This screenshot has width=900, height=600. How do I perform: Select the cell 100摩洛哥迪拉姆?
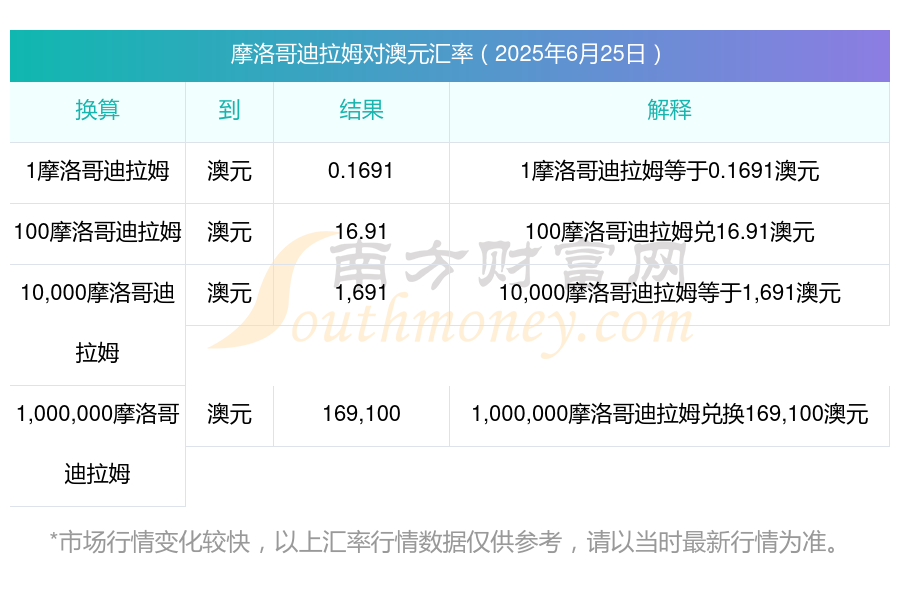click(x=98, y=232)
